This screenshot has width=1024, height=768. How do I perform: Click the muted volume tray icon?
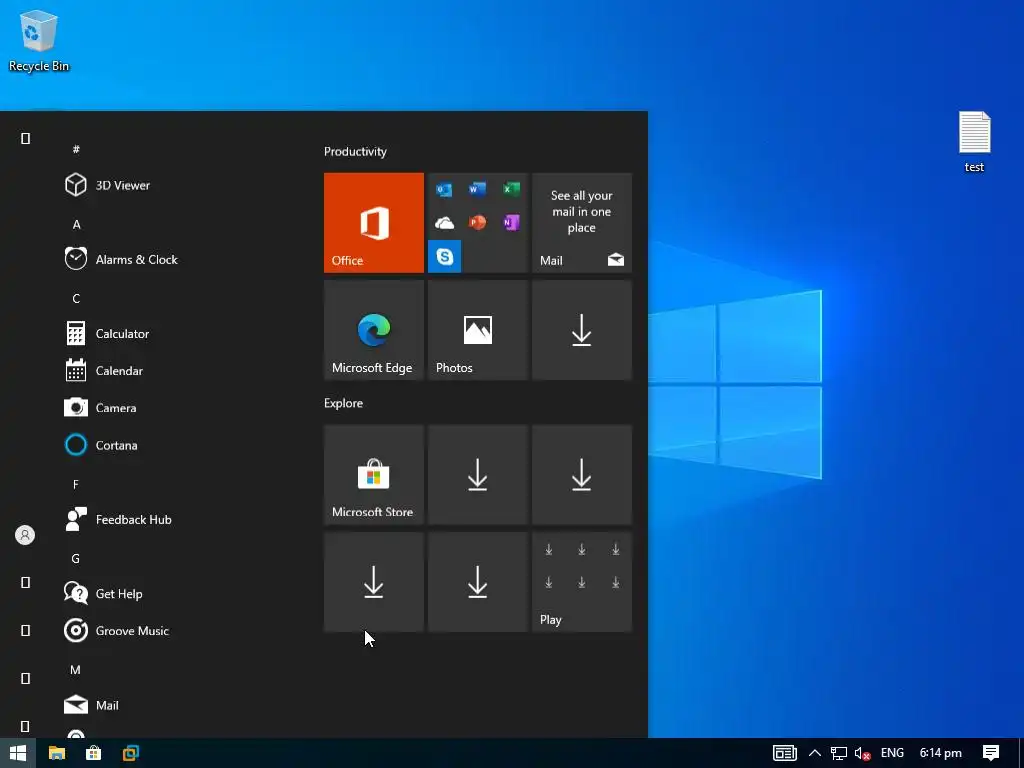point(862,753)
